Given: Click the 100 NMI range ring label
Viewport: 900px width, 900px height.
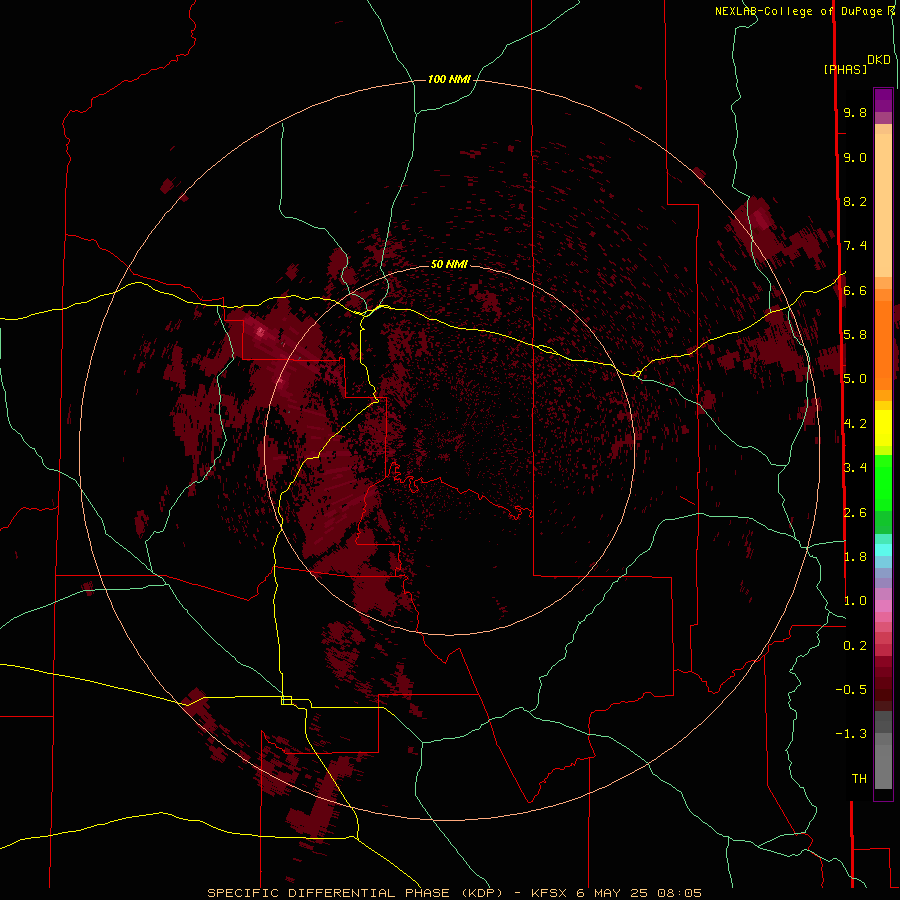Looking at the screenshot, I should tap(449, 79).
